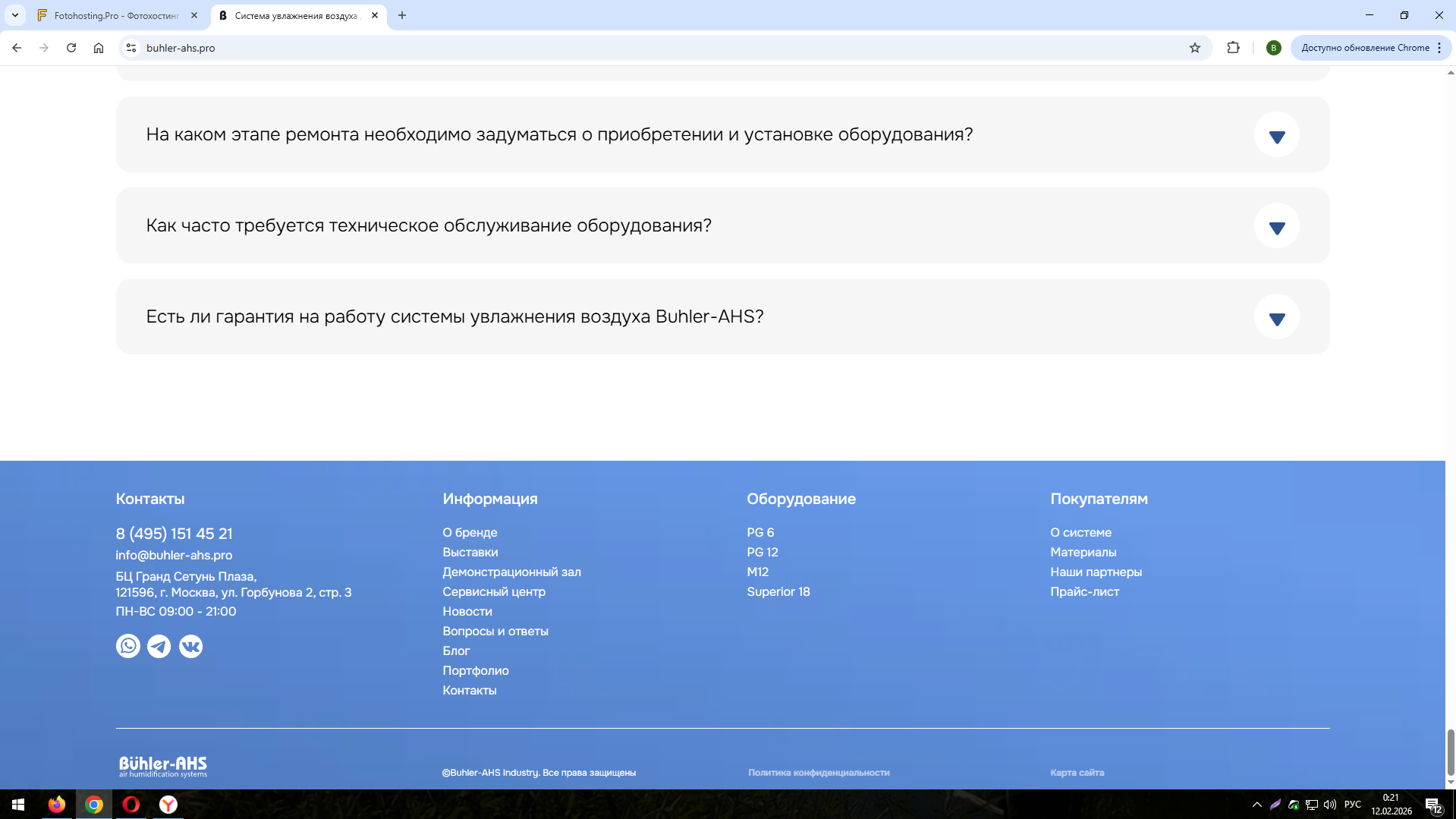The image size is (1456, 819).
Task: Open О бренде footer link
Action: (x=470, y=532)
